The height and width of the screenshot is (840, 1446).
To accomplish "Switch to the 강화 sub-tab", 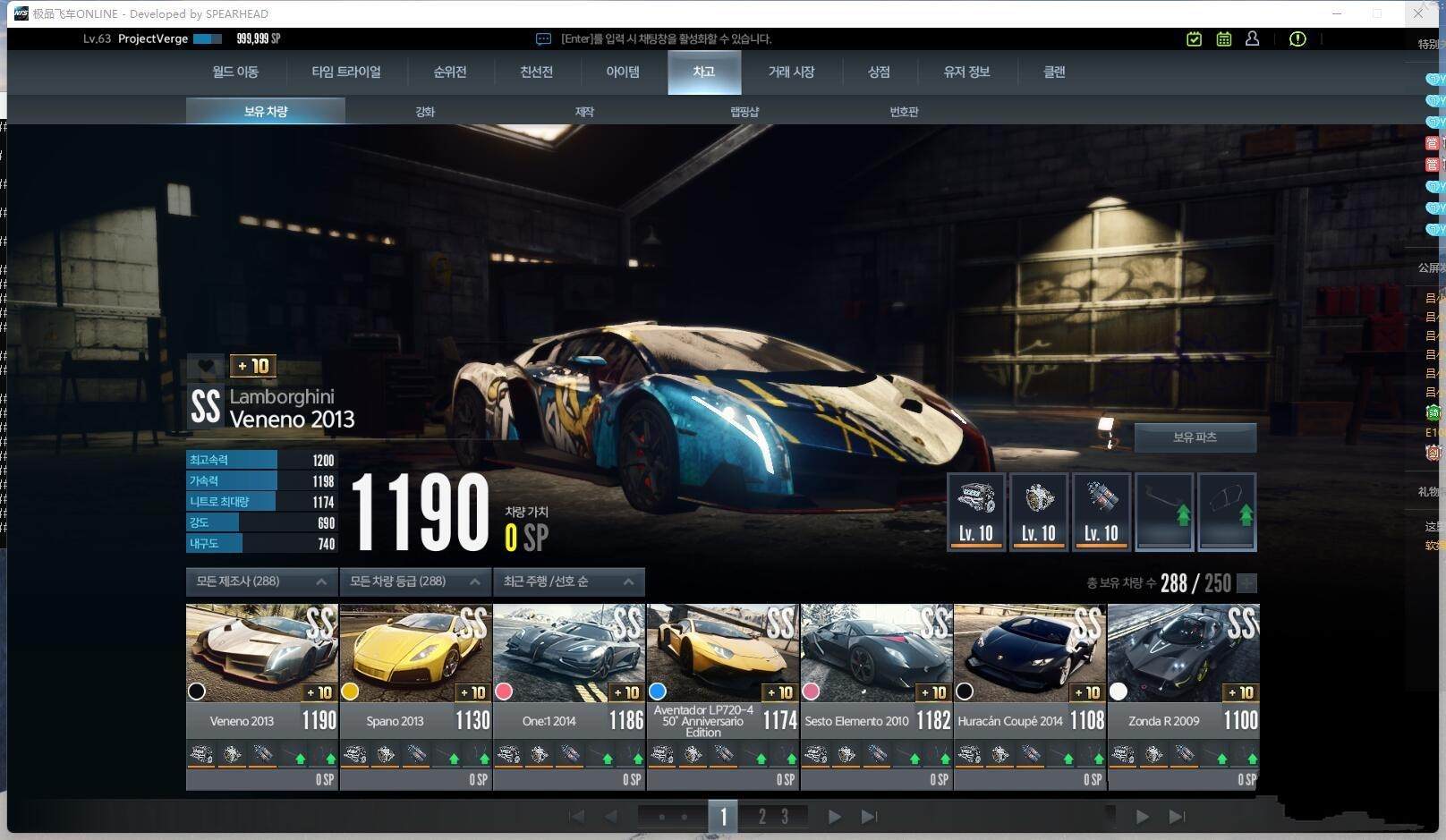I will pos(425,111).
